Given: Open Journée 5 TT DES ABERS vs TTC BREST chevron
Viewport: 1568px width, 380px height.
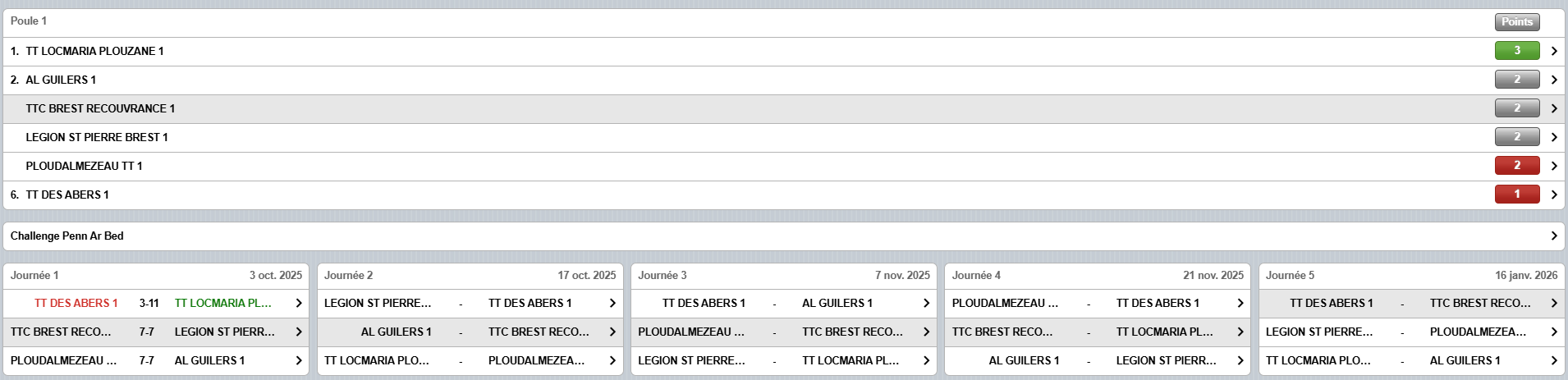Looking at the screenshot, I should click(x=1553, y=304).
